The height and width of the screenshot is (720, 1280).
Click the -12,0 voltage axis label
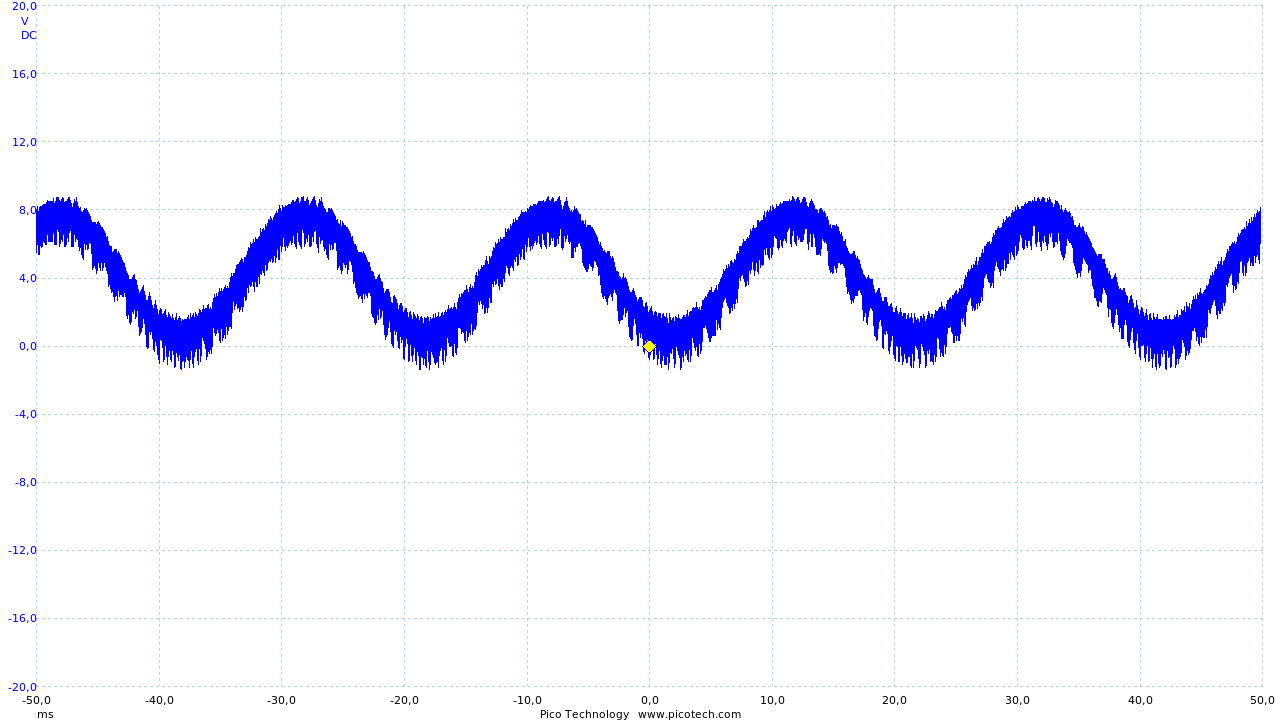[x=21, y=550]
